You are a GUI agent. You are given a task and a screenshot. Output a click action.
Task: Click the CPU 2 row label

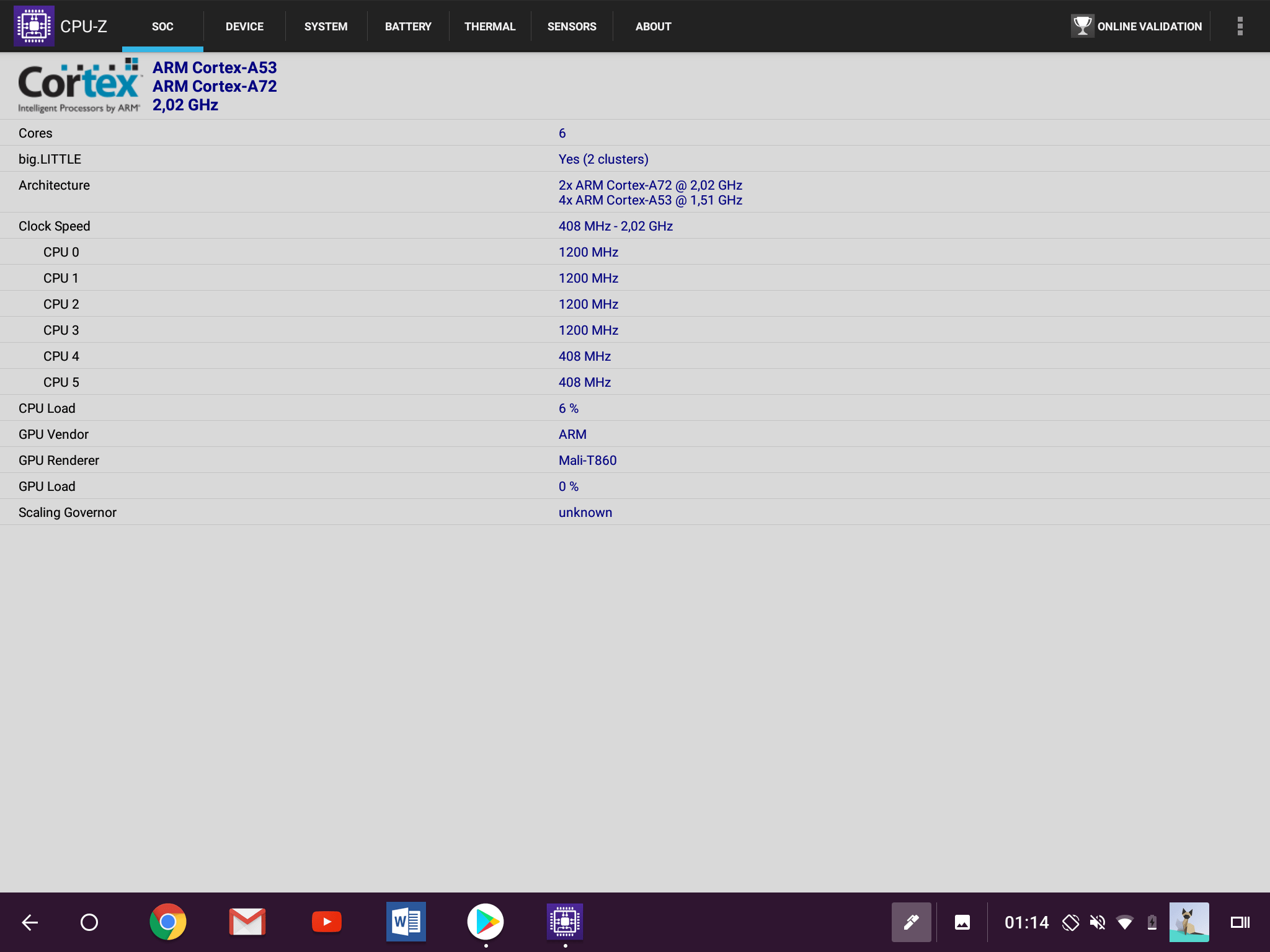tap(61, 304)
